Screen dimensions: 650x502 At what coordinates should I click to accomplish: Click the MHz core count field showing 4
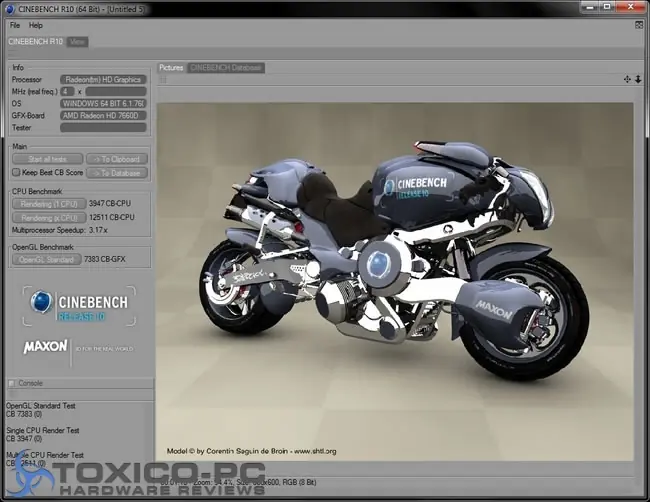tap(67, 92)
